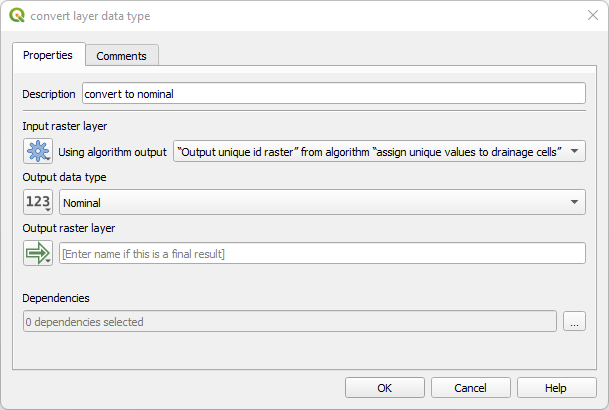Screen dimensions: 609x410
Task: Open the input source gear button
Action: click(x=38, y=151)
